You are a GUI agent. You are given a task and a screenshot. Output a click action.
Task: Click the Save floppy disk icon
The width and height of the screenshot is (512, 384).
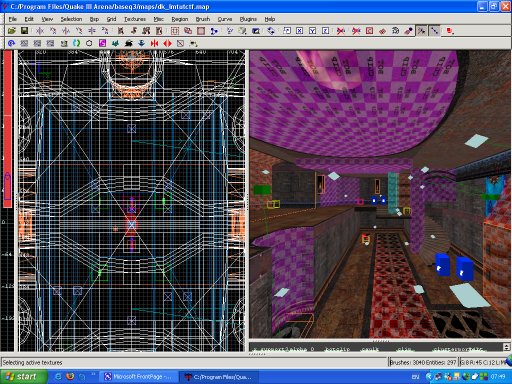click(24, 31)
